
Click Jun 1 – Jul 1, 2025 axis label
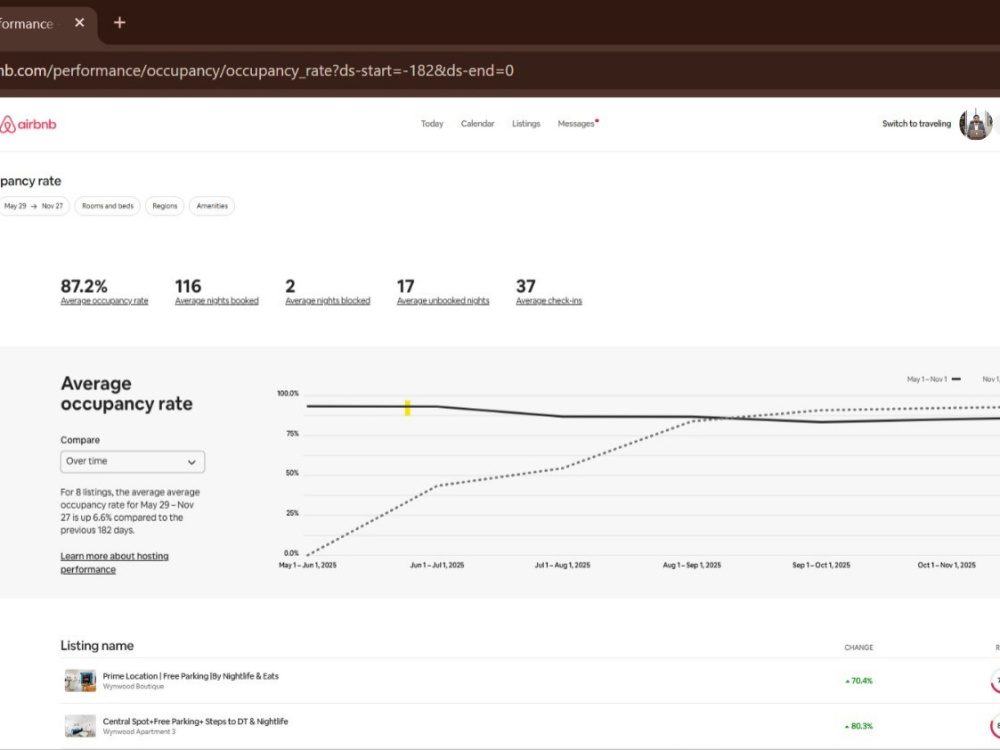(437, 565)
